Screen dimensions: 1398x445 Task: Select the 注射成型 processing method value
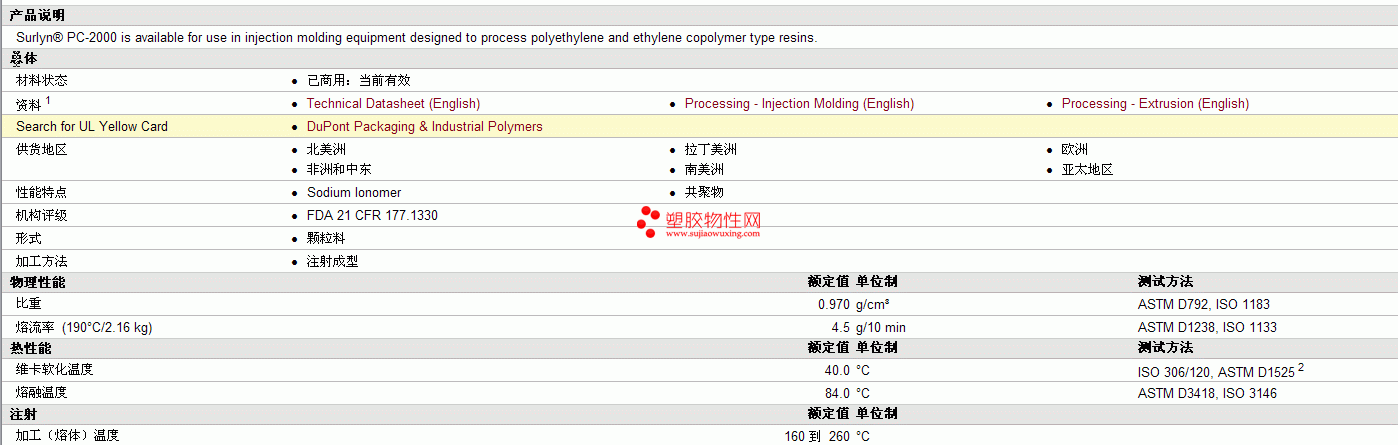point(332,261)
